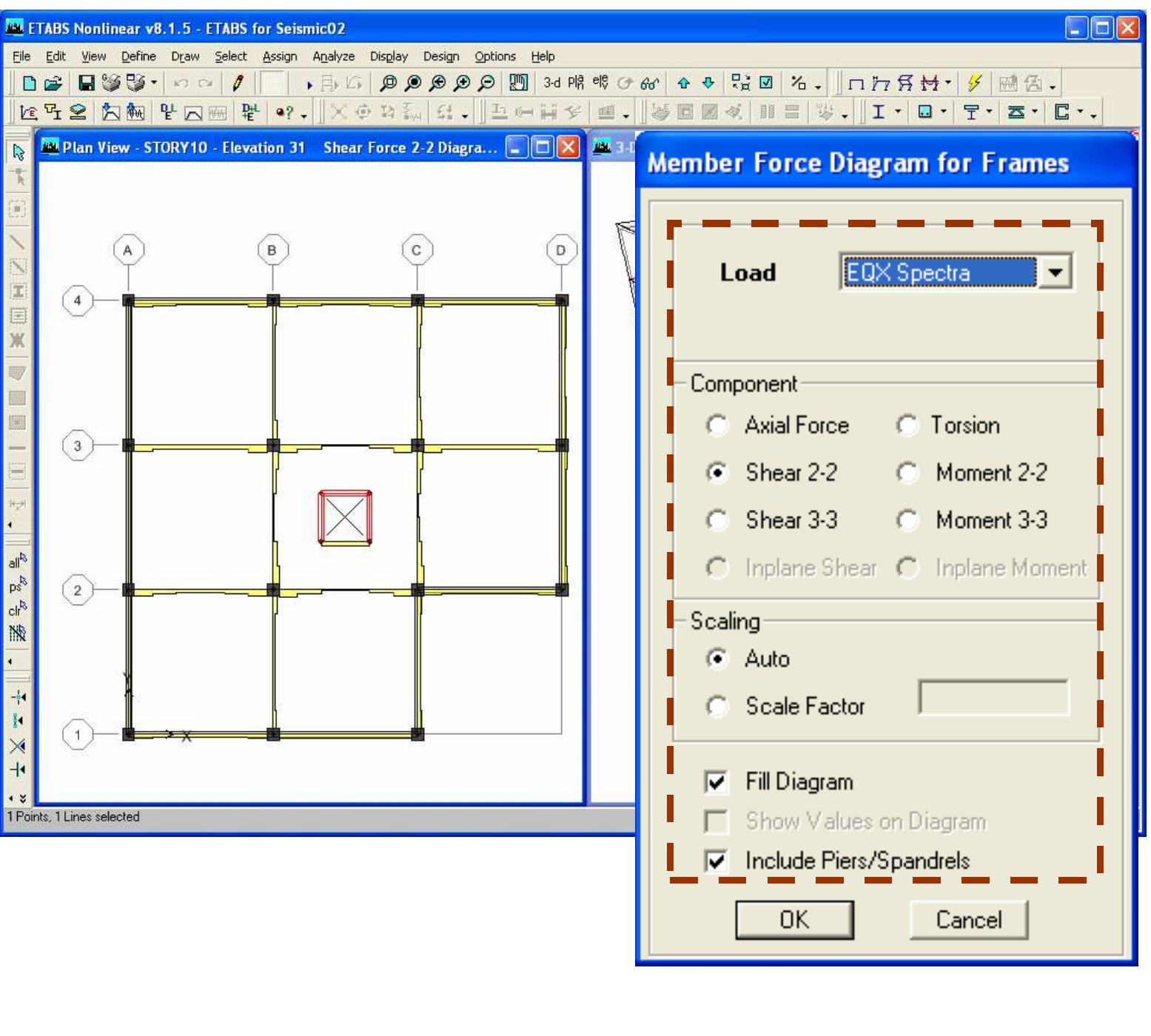Click the red core element in plan view

click(x=345, y=517)
